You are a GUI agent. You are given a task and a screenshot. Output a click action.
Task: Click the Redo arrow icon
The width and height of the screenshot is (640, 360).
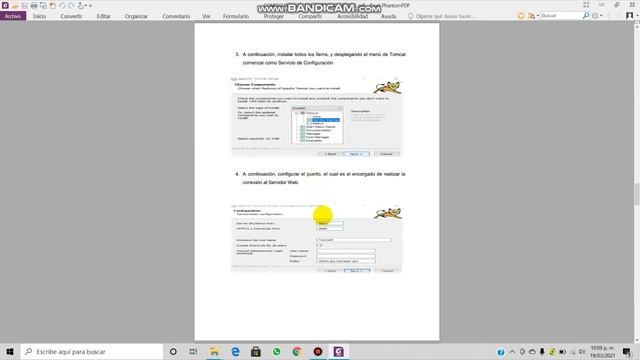[x=71, y=6]
